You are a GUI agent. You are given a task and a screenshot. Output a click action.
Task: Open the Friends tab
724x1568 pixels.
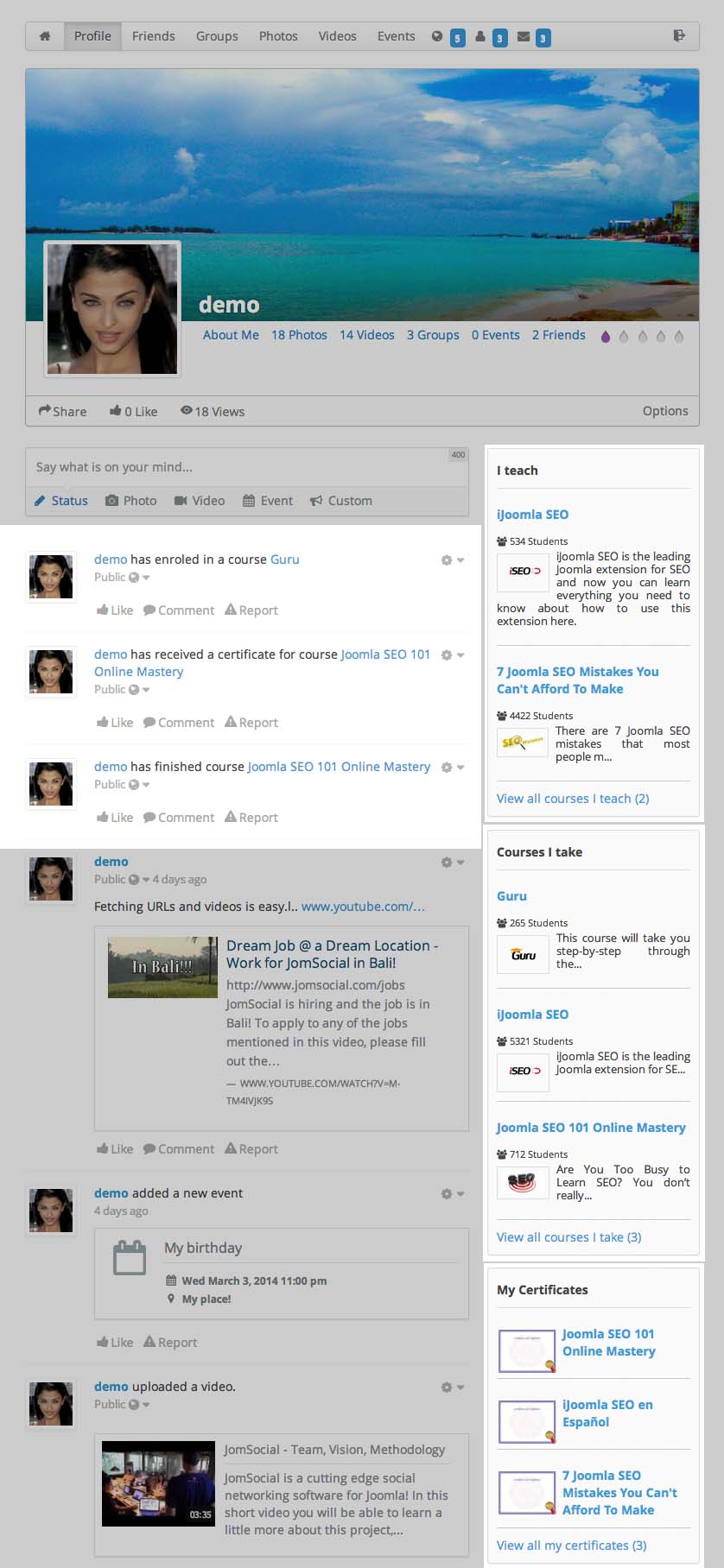point(154,36)
